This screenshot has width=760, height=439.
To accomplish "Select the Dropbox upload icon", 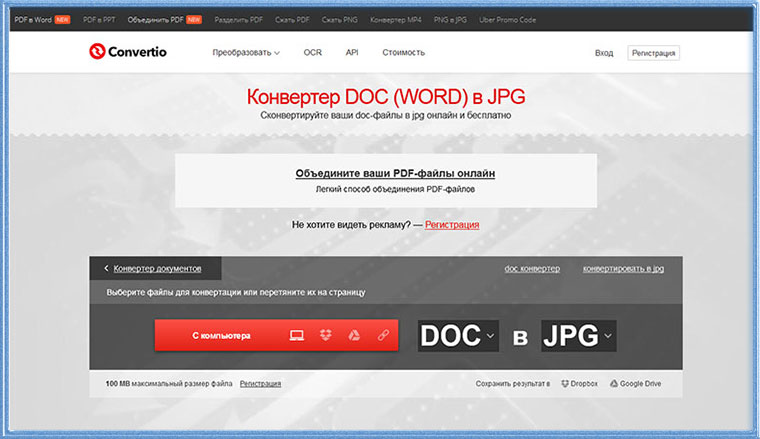I will (x=325, y=336).
